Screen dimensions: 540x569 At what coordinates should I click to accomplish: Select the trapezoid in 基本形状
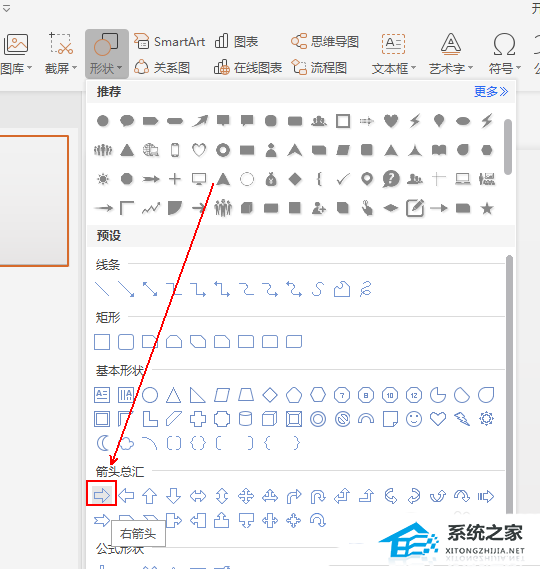pyautogui.click(x=246, y=395)
